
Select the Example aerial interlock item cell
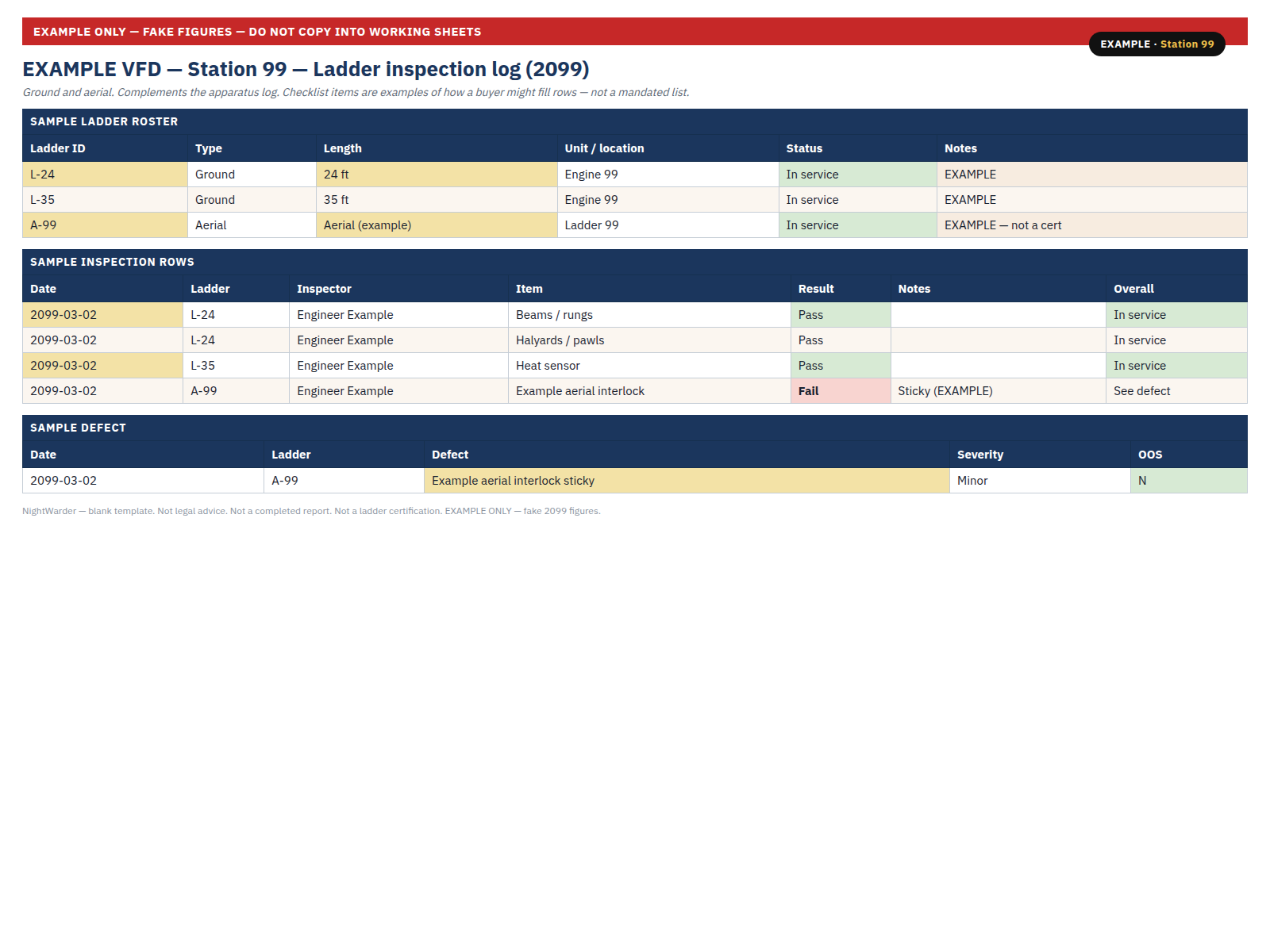pyautogui.click(x=649, y=391)
